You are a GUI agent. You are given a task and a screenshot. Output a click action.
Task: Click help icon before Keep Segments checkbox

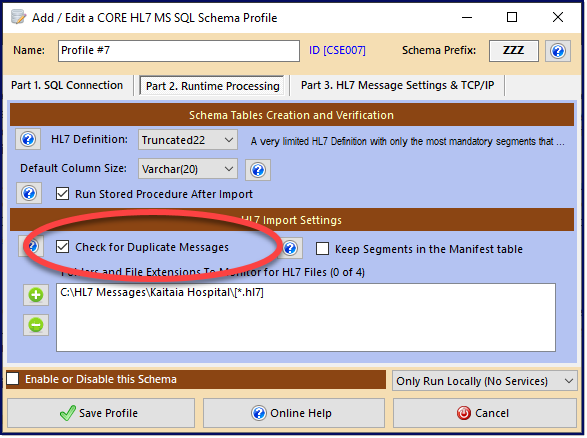click(x=290, y=248)
